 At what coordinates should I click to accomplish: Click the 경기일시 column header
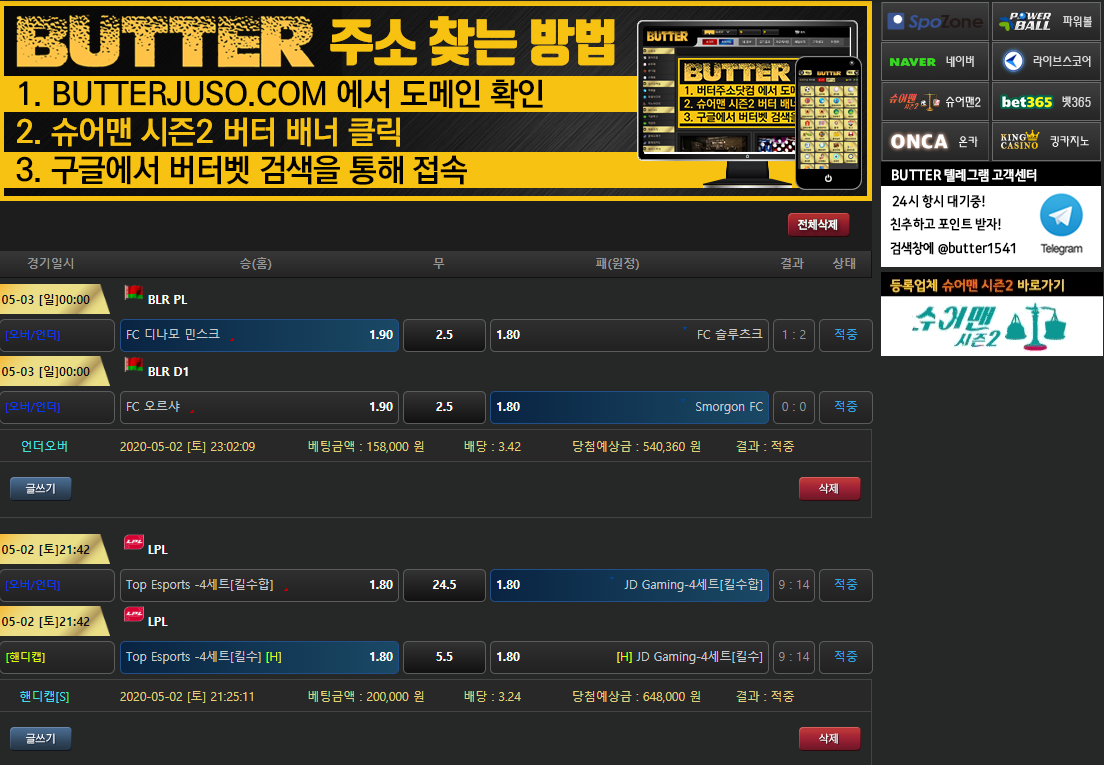(51, 264)
